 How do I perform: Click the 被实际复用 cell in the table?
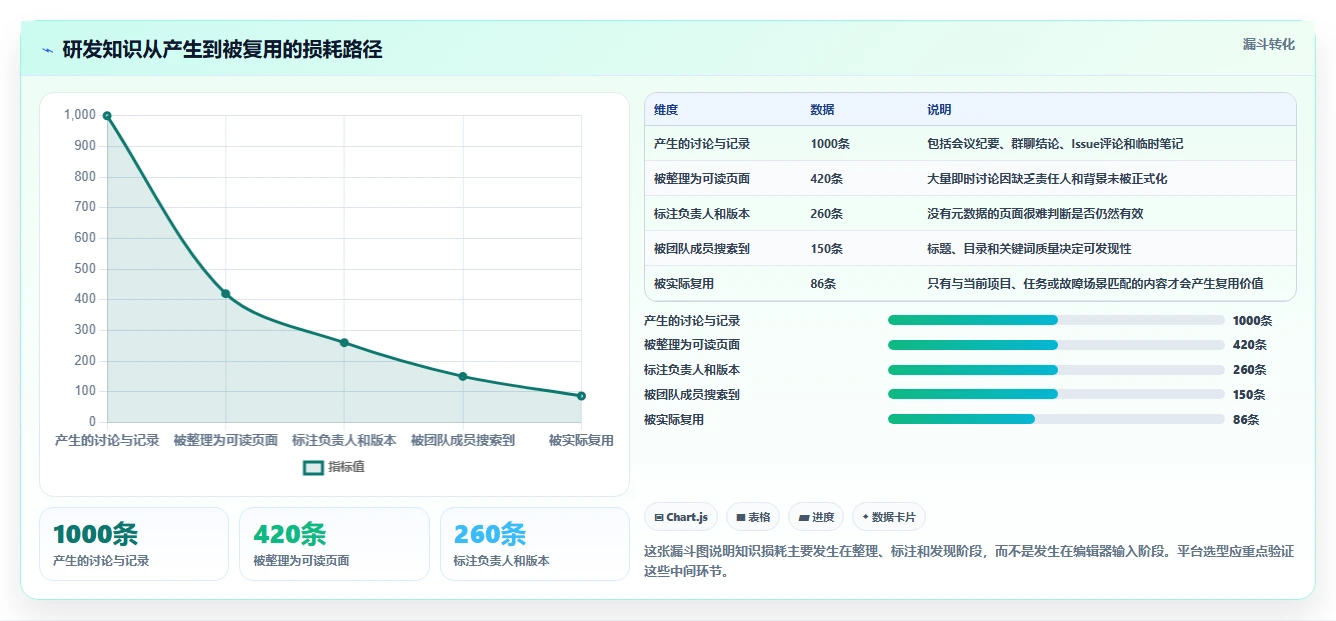click(684, 284)
